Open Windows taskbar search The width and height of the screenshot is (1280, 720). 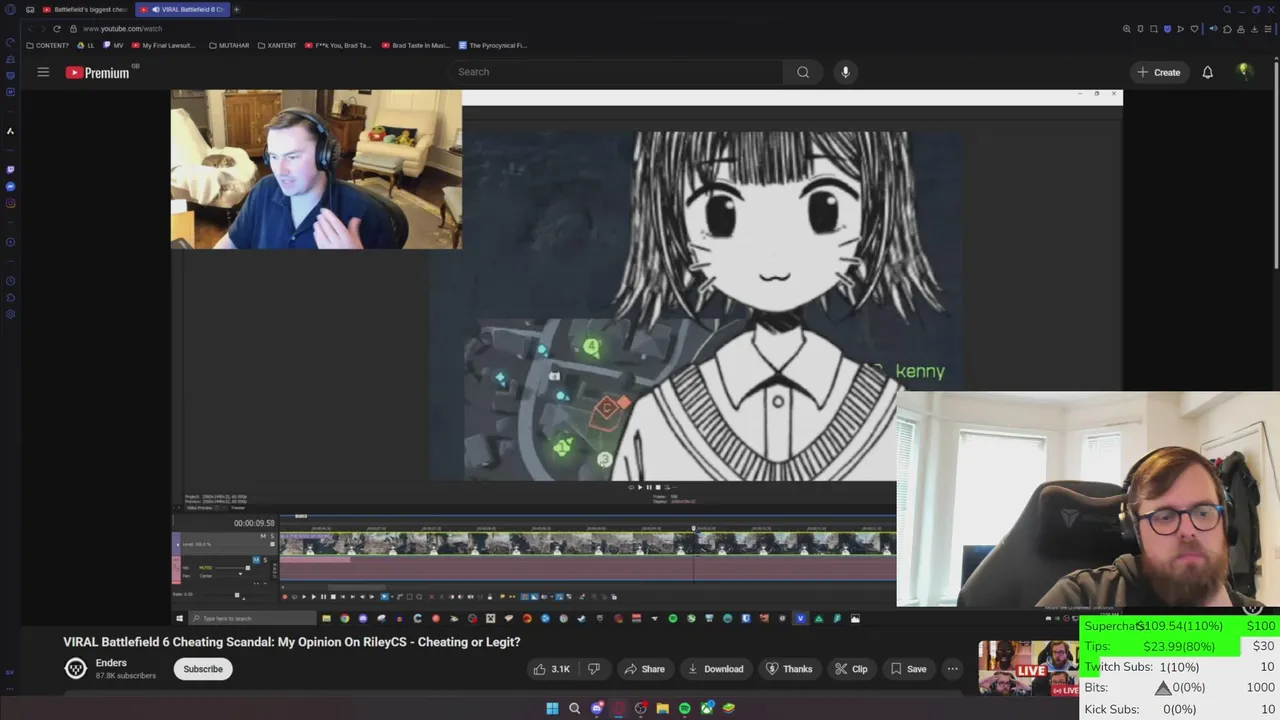point(574,708)
